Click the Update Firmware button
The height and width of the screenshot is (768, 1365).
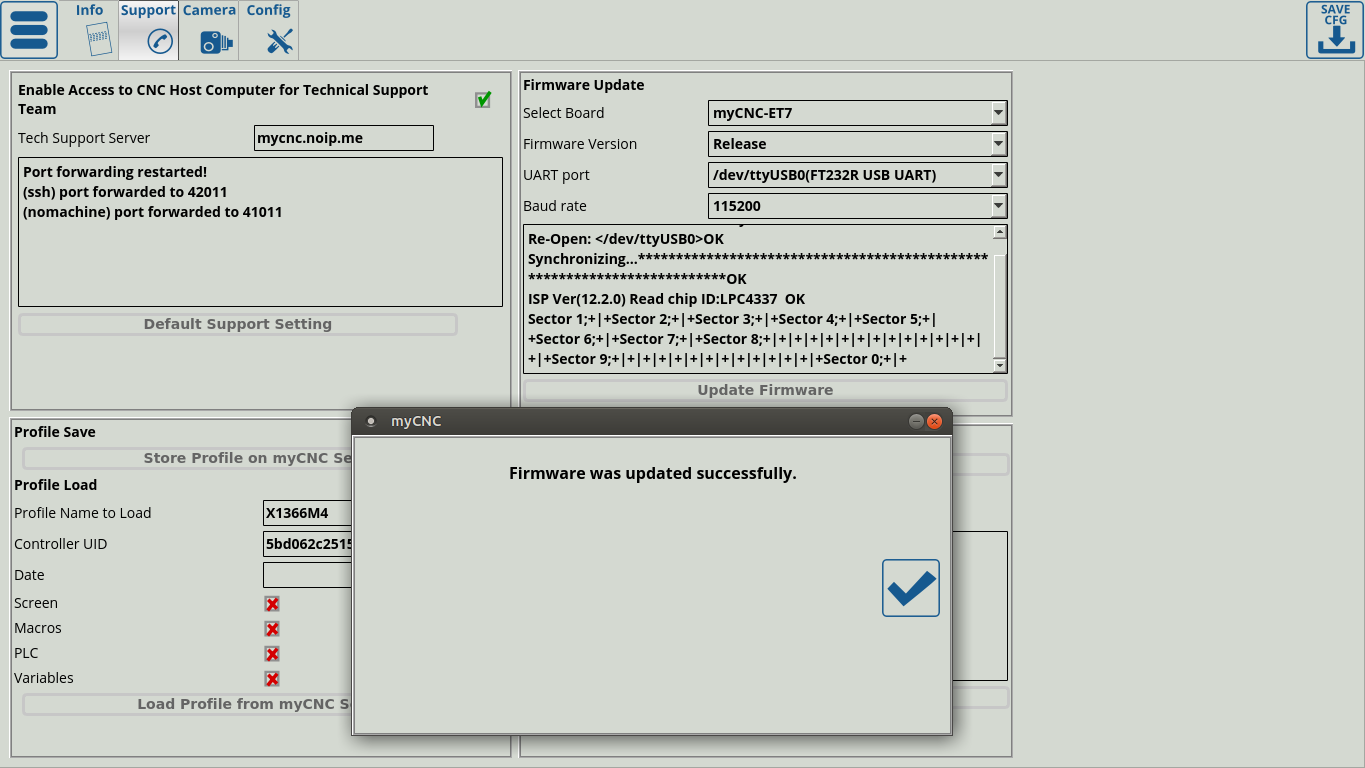point(765,390)
